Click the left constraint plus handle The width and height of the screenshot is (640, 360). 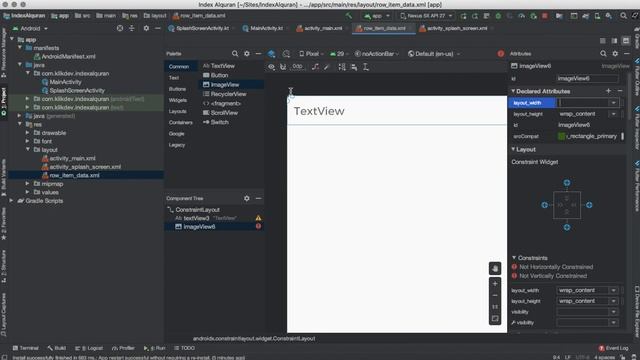pos(544,205)
